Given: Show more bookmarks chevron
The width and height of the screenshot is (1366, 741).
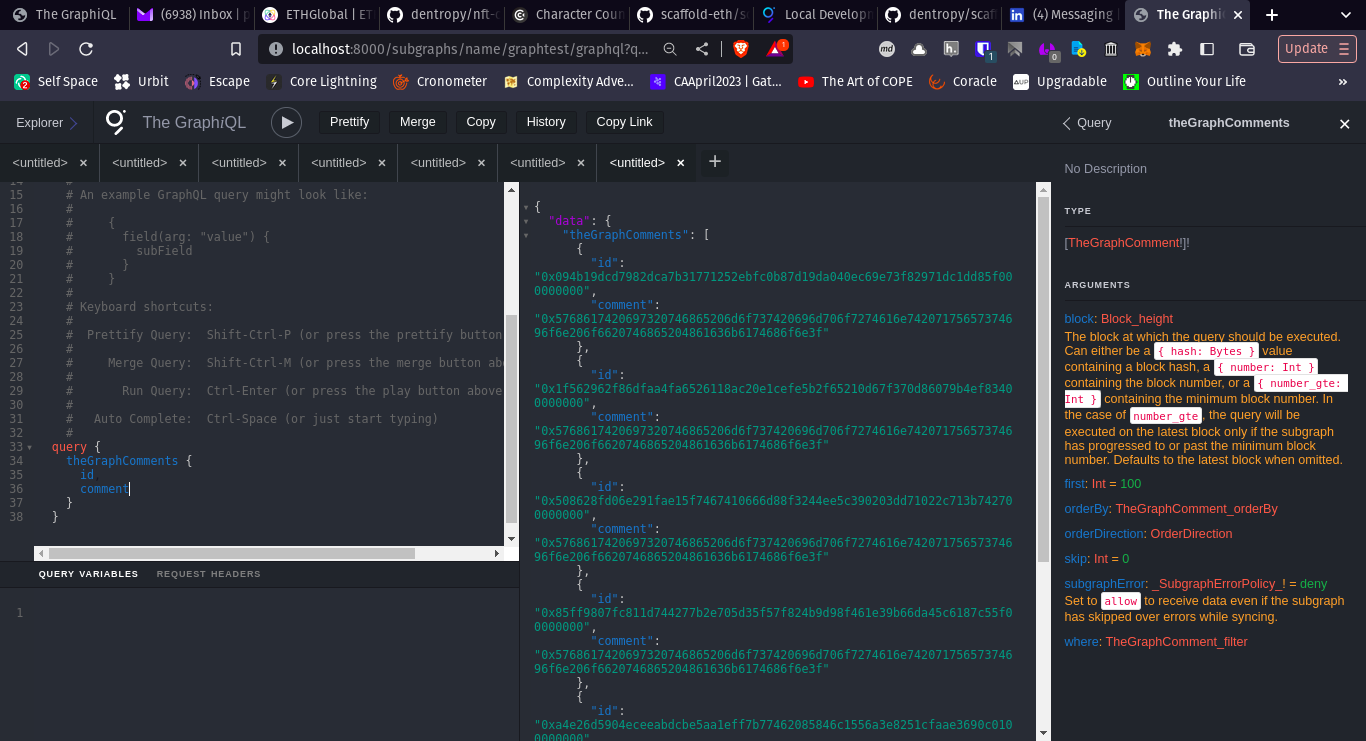Looking at the screenshot, I should [x=1342, y=82].
